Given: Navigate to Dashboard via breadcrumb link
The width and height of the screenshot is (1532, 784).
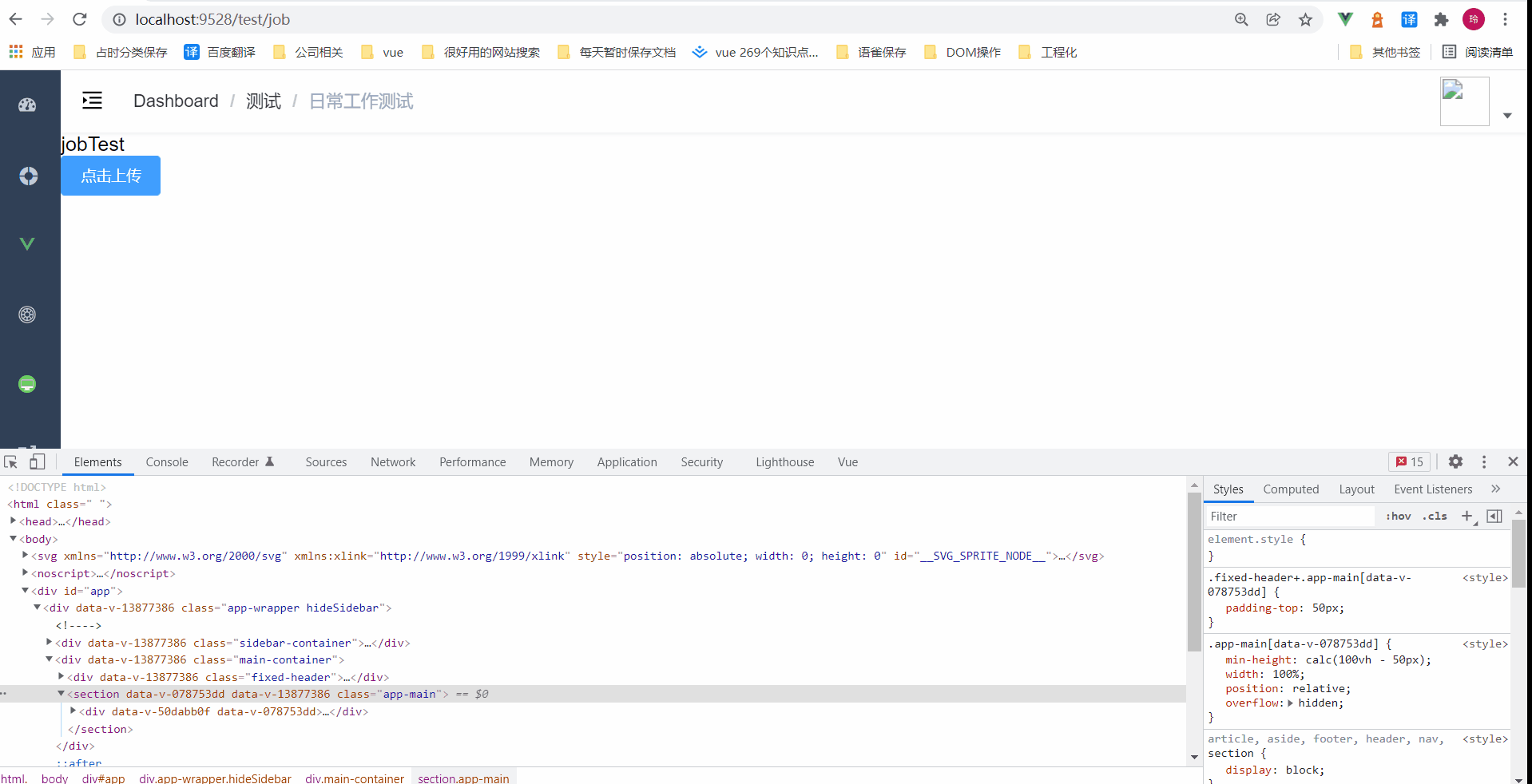Looking at the screenshot, I should tap(176, 101).
